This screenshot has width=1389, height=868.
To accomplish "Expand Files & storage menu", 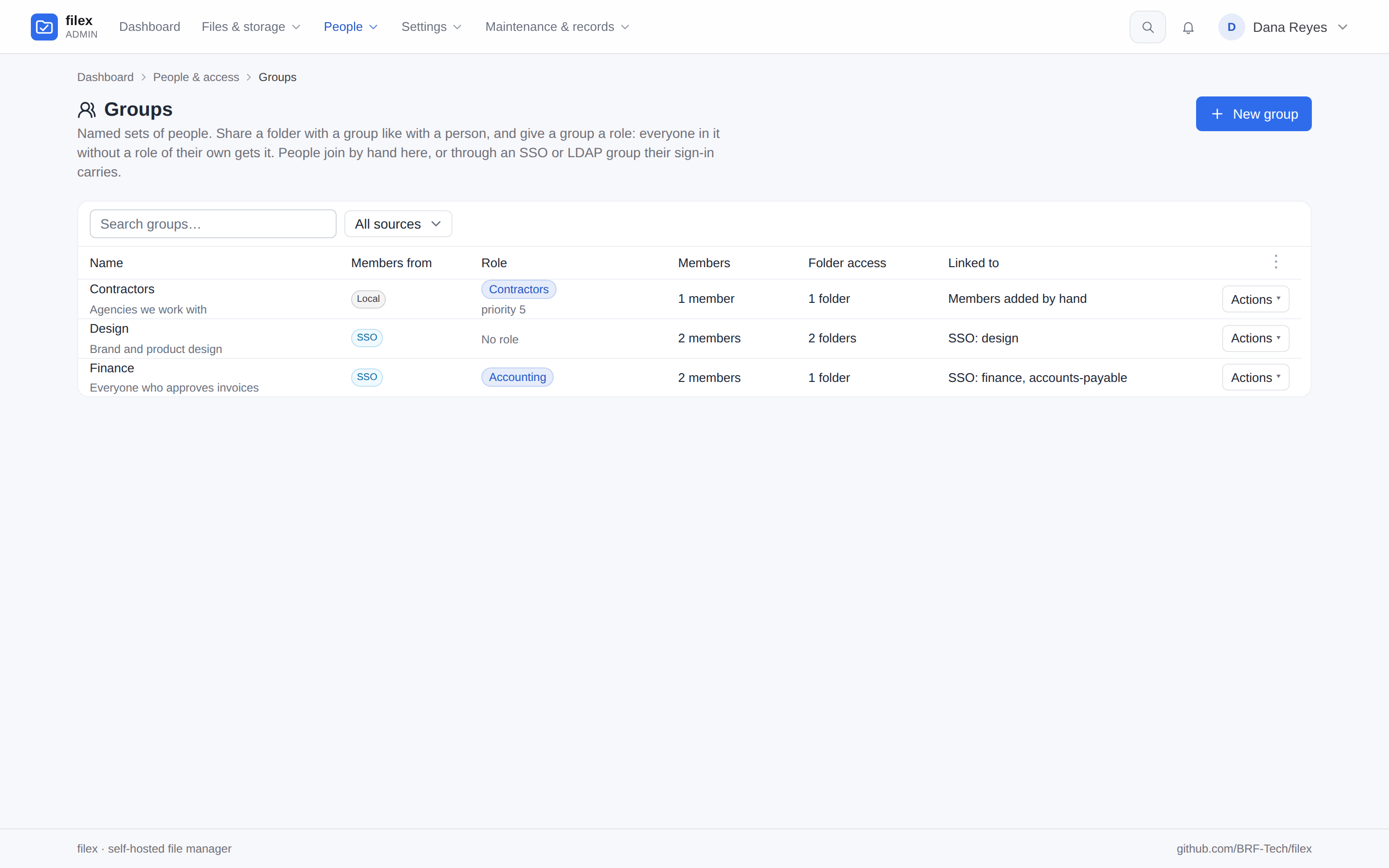I will coord(251,27).
